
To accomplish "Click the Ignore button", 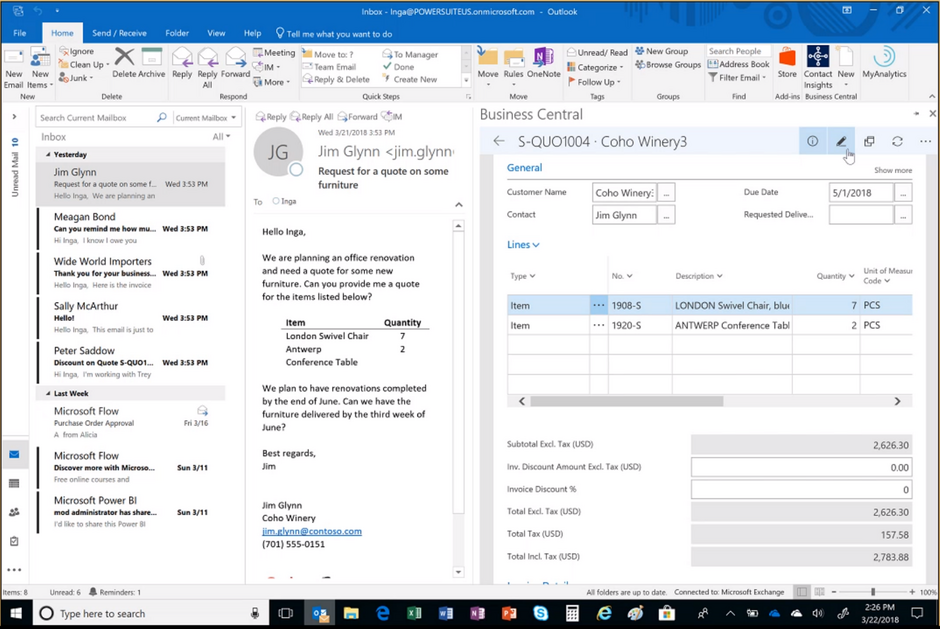I will click(x=76, y=52).
